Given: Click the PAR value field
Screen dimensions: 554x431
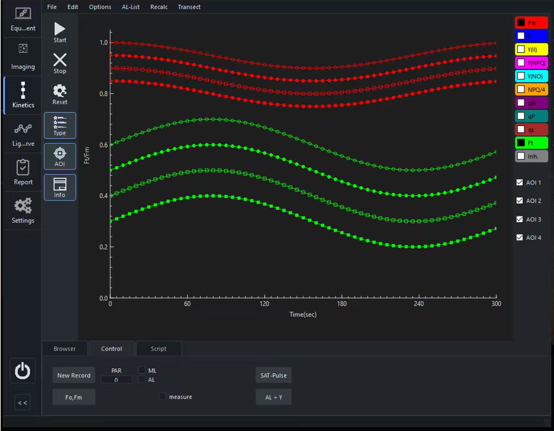Looking at the screenshot, I should pos(117,380).
